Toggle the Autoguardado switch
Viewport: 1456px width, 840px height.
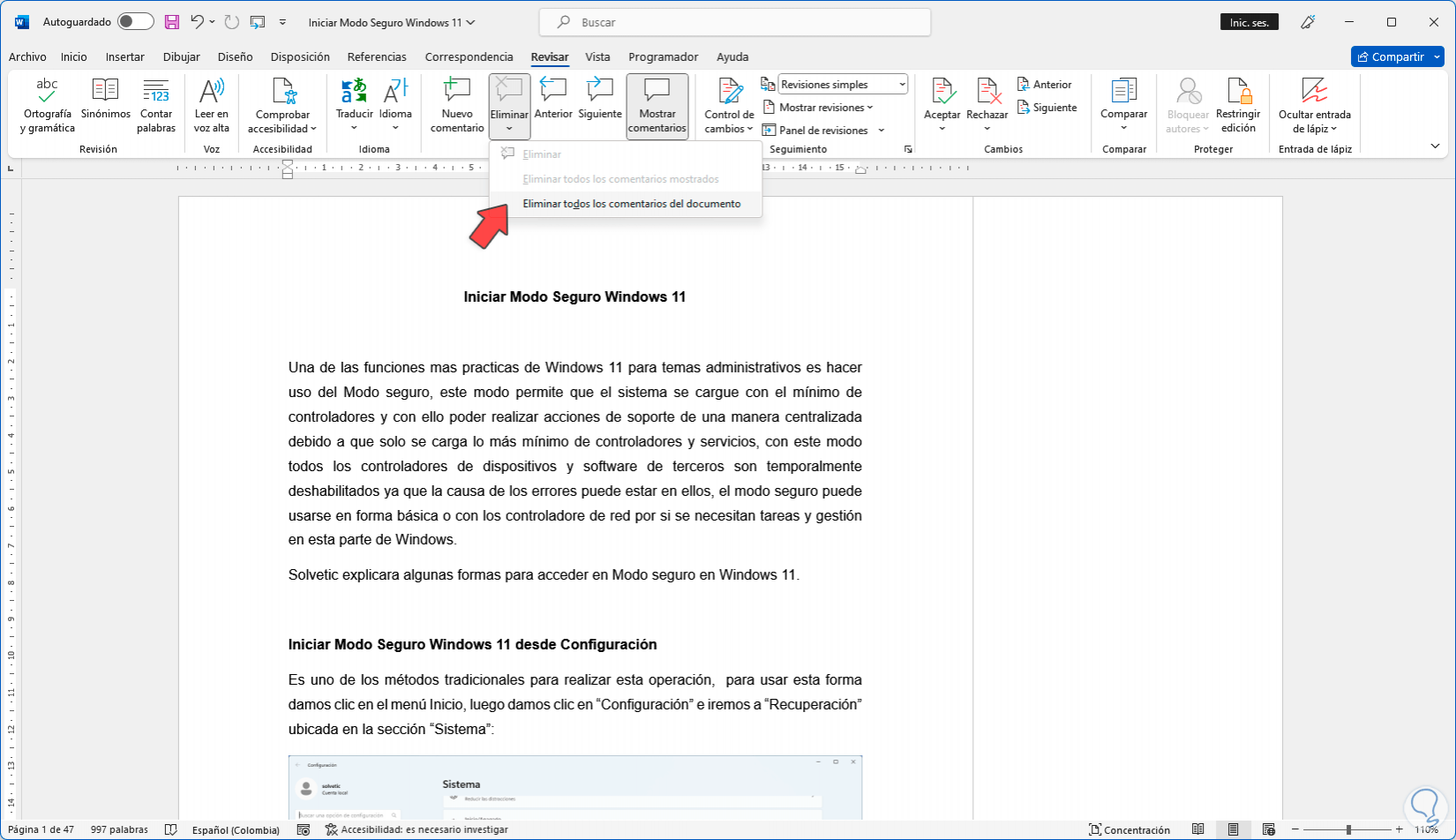pyautogui.click(x=135, y=22)
